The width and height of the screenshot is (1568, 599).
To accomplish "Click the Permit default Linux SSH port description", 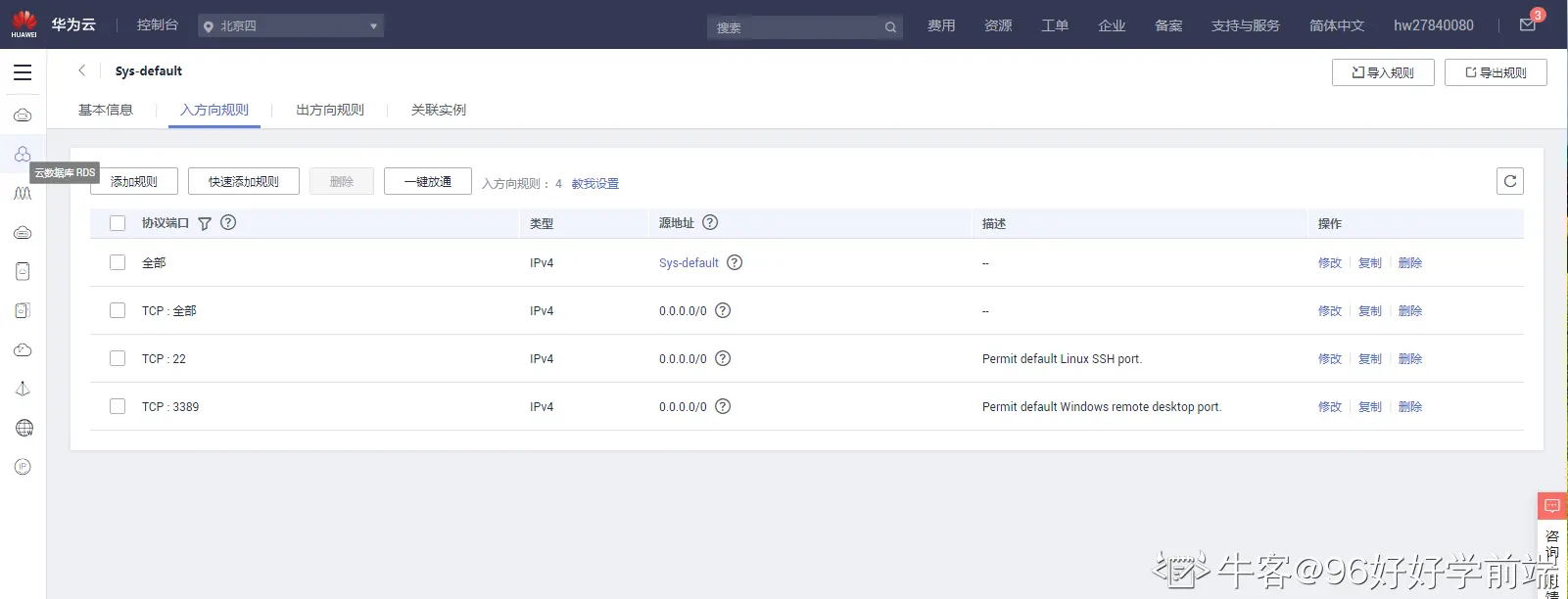I will tap(1062, 359).
